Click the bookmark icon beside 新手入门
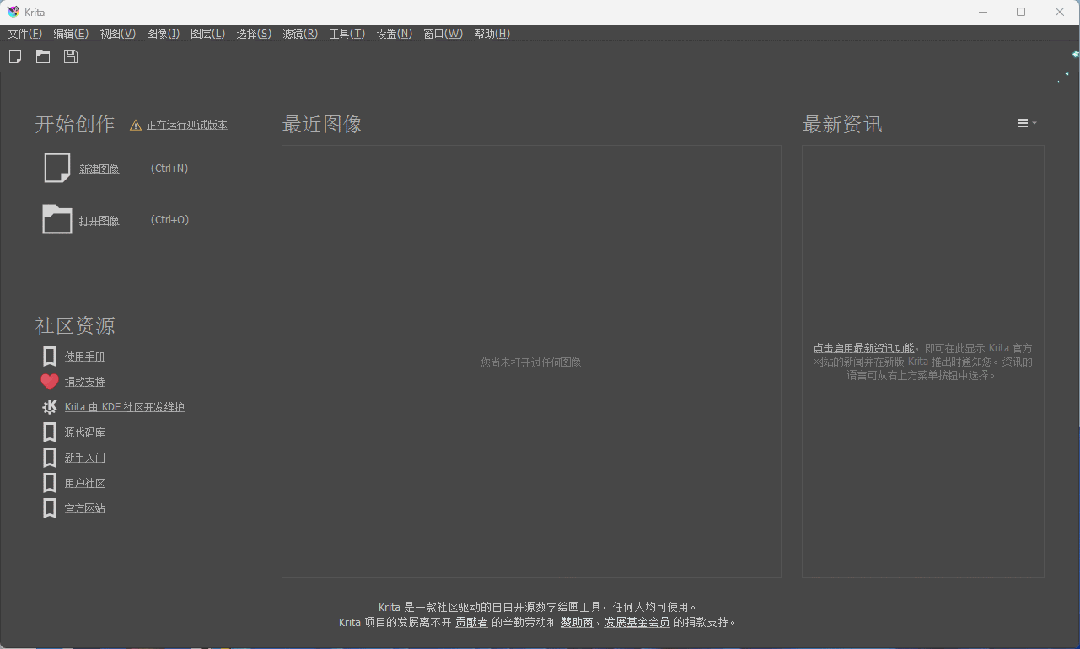The image size is (1080, 649). point(50,457)
